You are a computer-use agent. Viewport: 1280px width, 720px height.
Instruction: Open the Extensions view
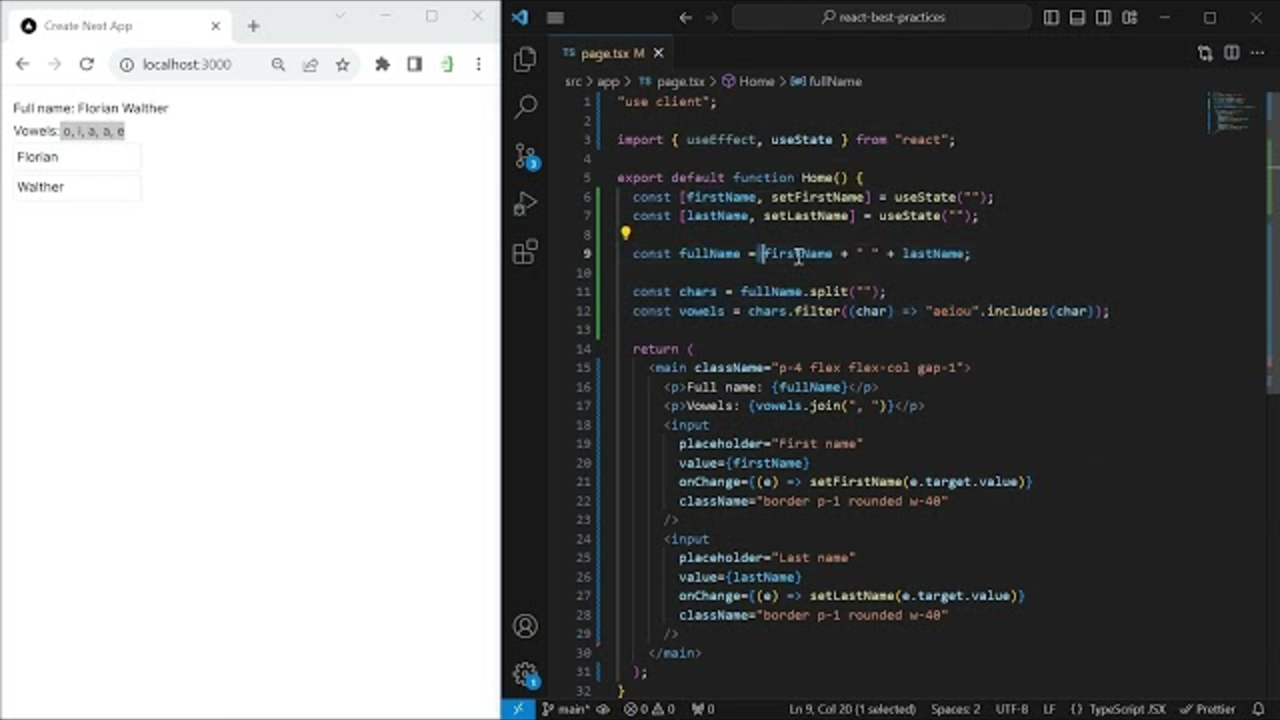(x=525, y=253)
